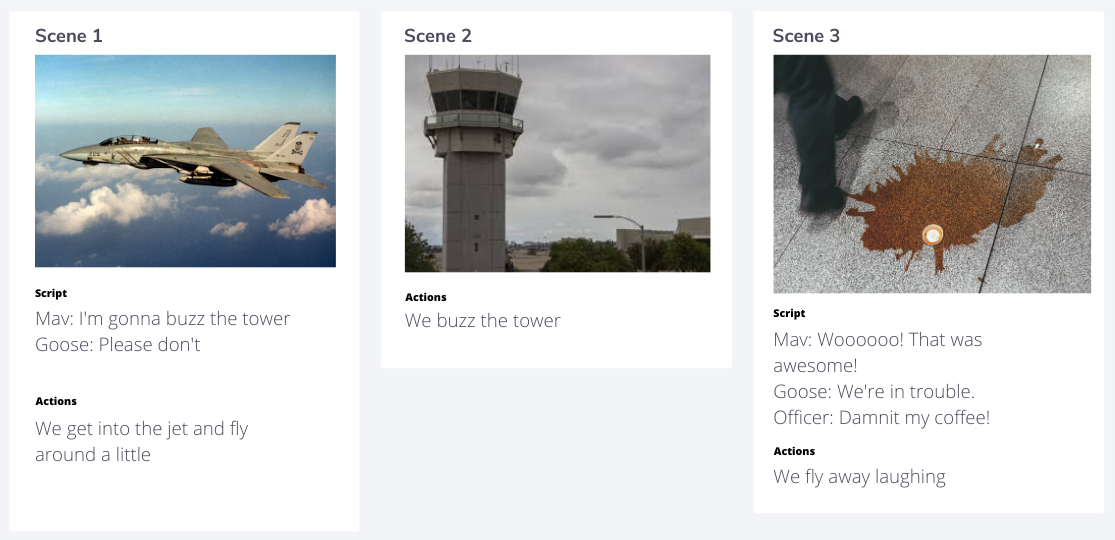Open the spilled coffee image

931,173
